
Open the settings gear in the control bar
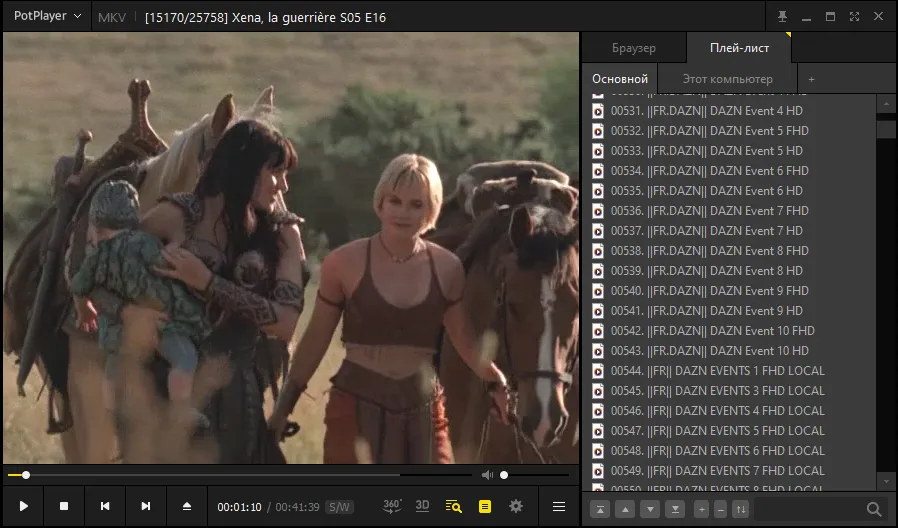[x=516, y=506]
